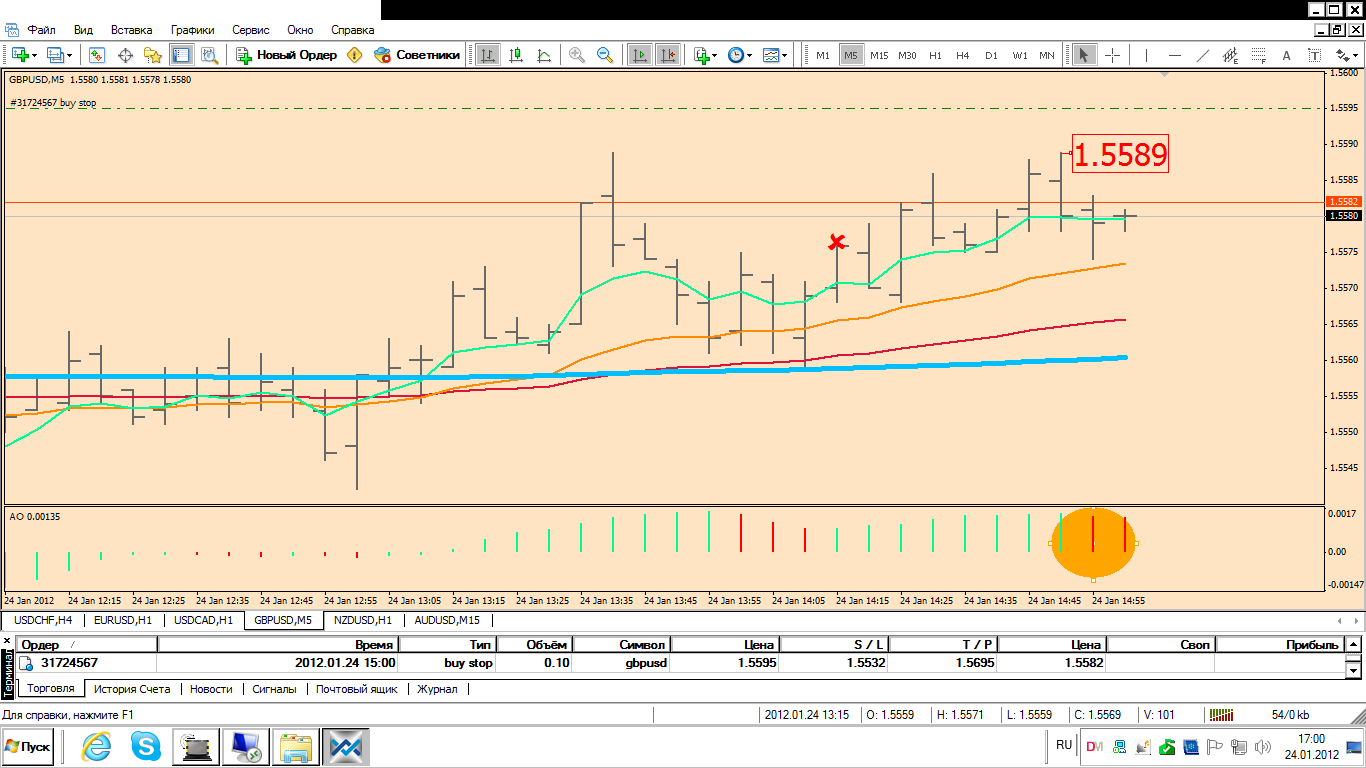Switch to the EURUSD,H1 chart tab
This screenshot has width=1366, height=768.
point(123,620)
